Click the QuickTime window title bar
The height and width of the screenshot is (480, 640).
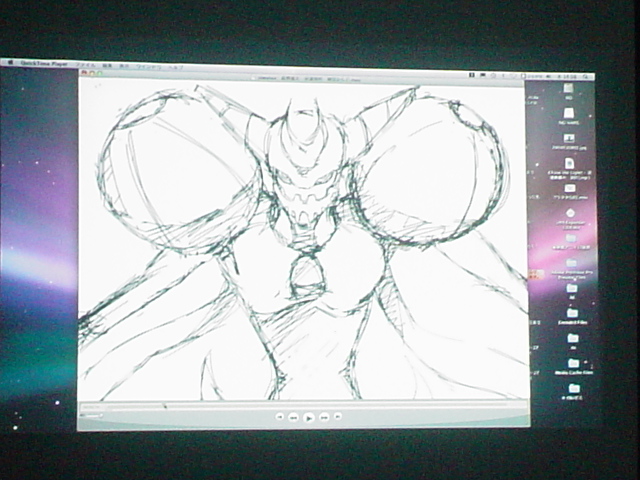(302, 78)
